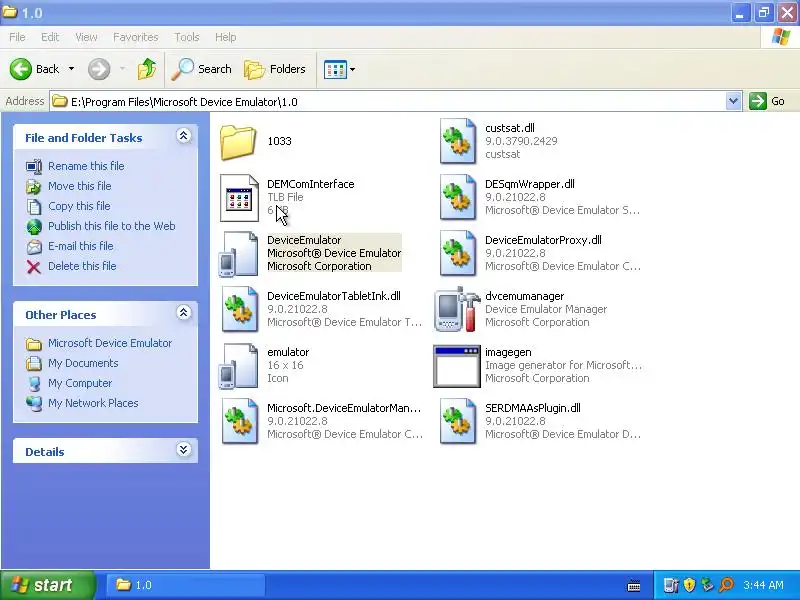Open My Network Places link

pos(93,403)
